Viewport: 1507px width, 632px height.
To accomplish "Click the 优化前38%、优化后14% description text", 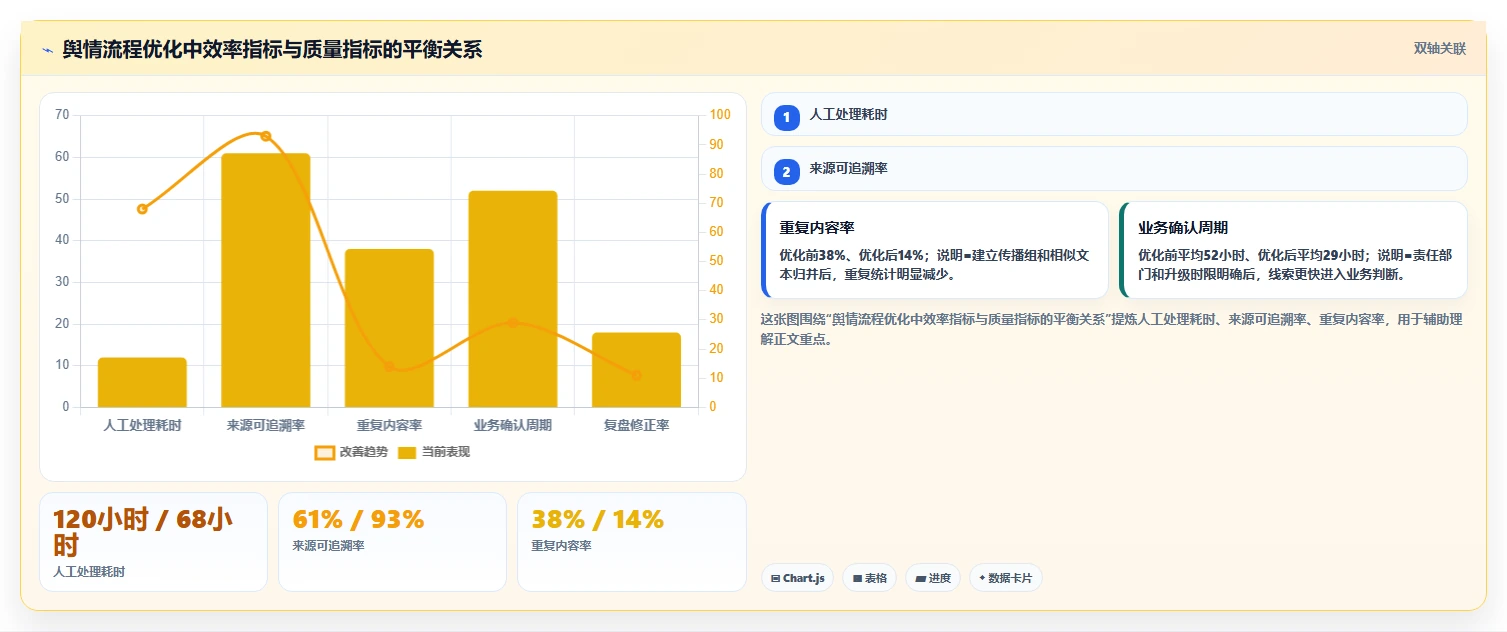I will 934,265.
